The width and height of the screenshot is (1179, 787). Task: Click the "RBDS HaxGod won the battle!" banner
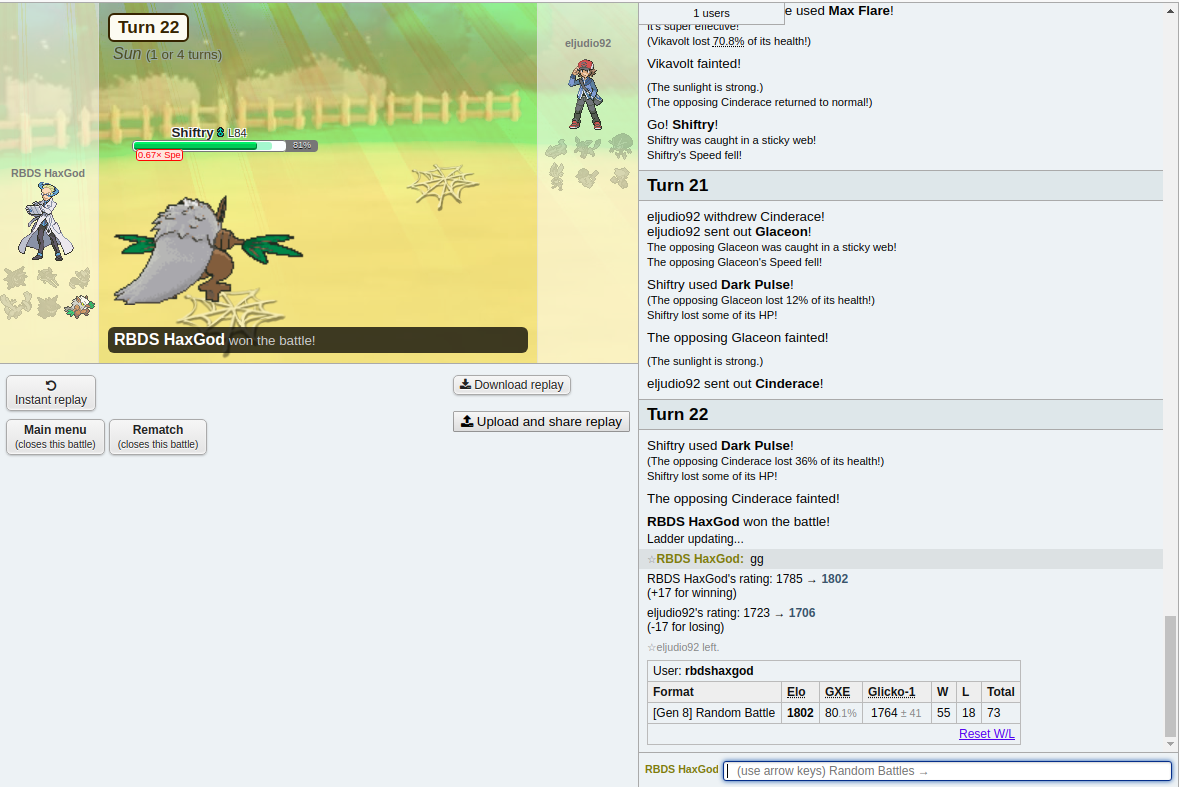coord(317,340)
